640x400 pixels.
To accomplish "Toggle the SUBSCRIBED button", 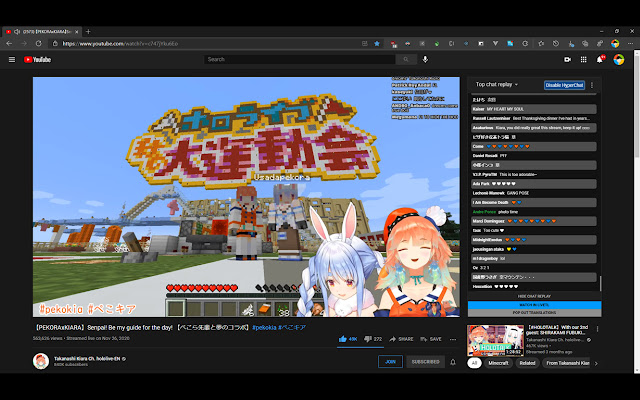I will click(x=425, y=362).
